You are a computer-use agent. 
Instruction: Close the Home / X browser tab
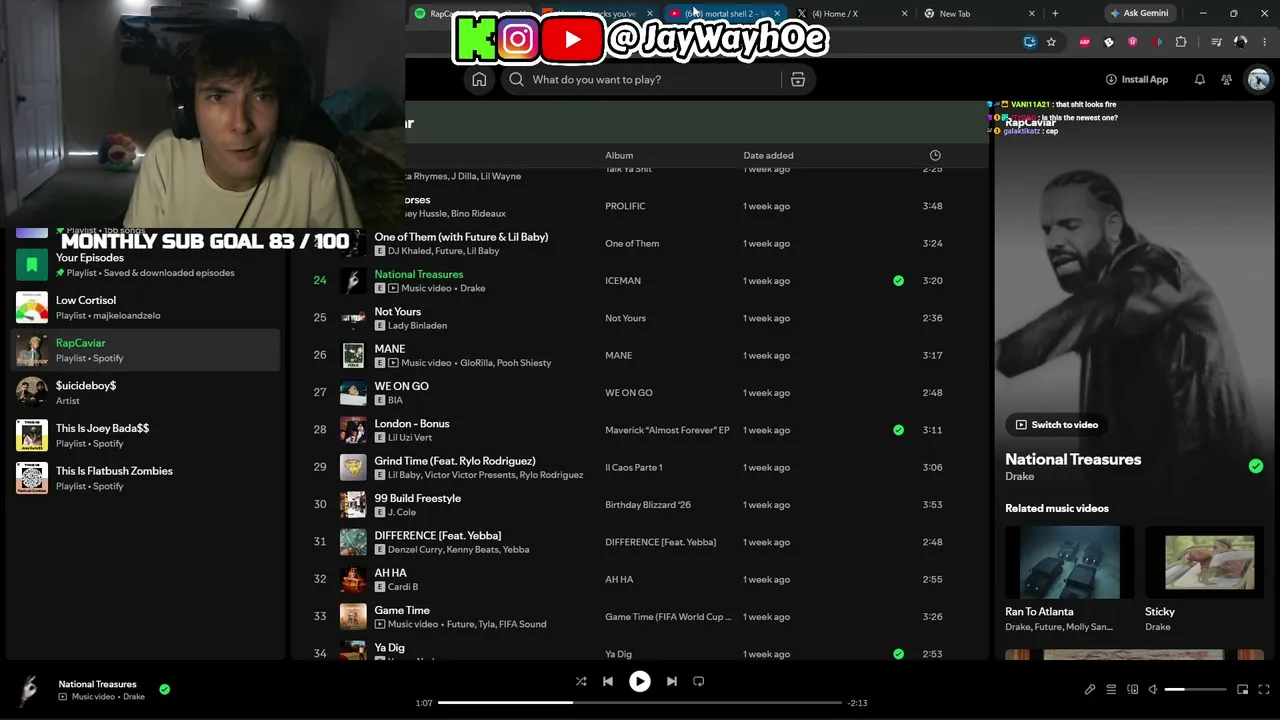[x=905, y=14]
